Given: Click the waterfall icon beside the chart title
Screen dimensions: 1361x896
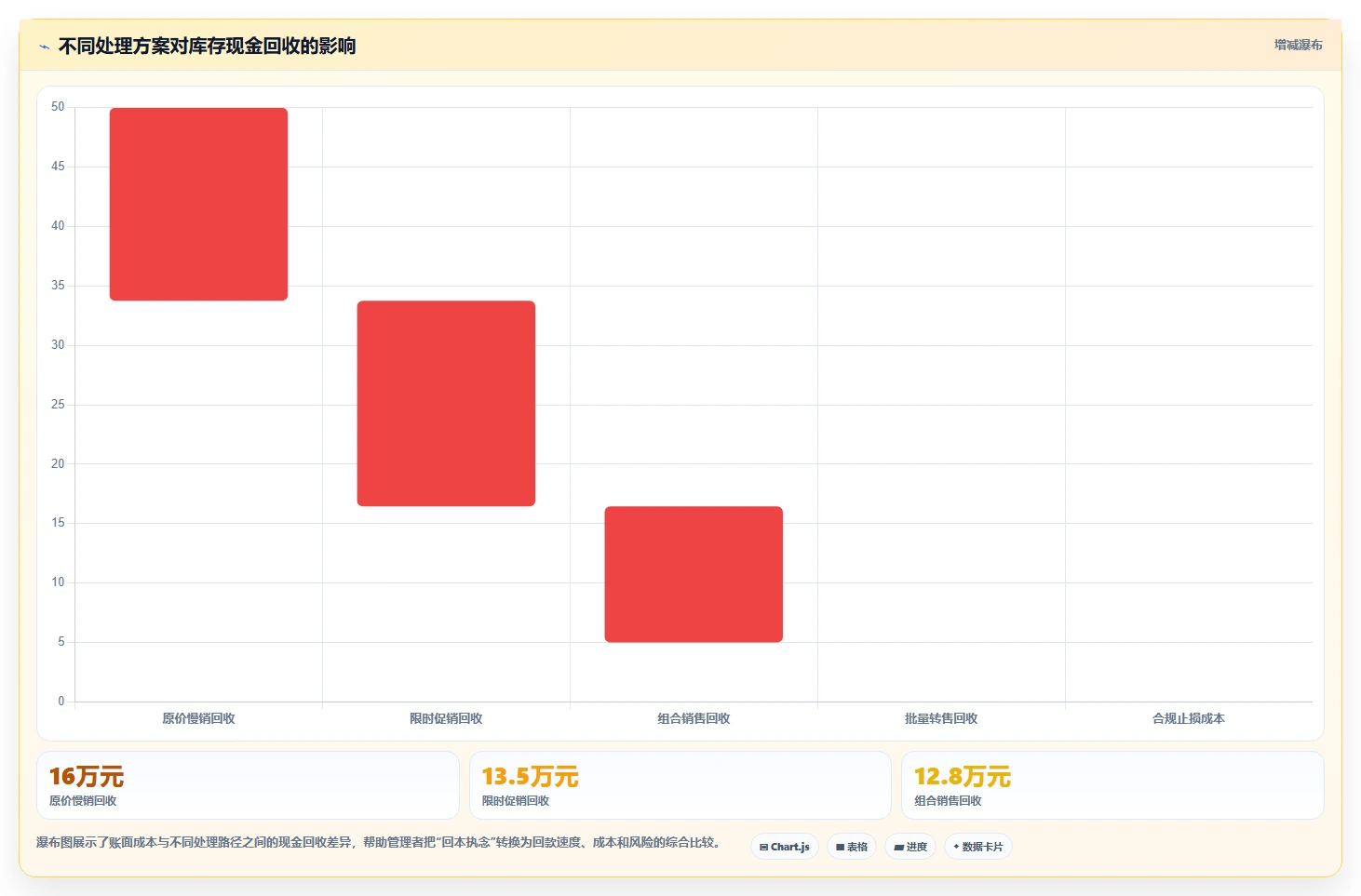Looking at the screenshot, I should click(44, 47).
